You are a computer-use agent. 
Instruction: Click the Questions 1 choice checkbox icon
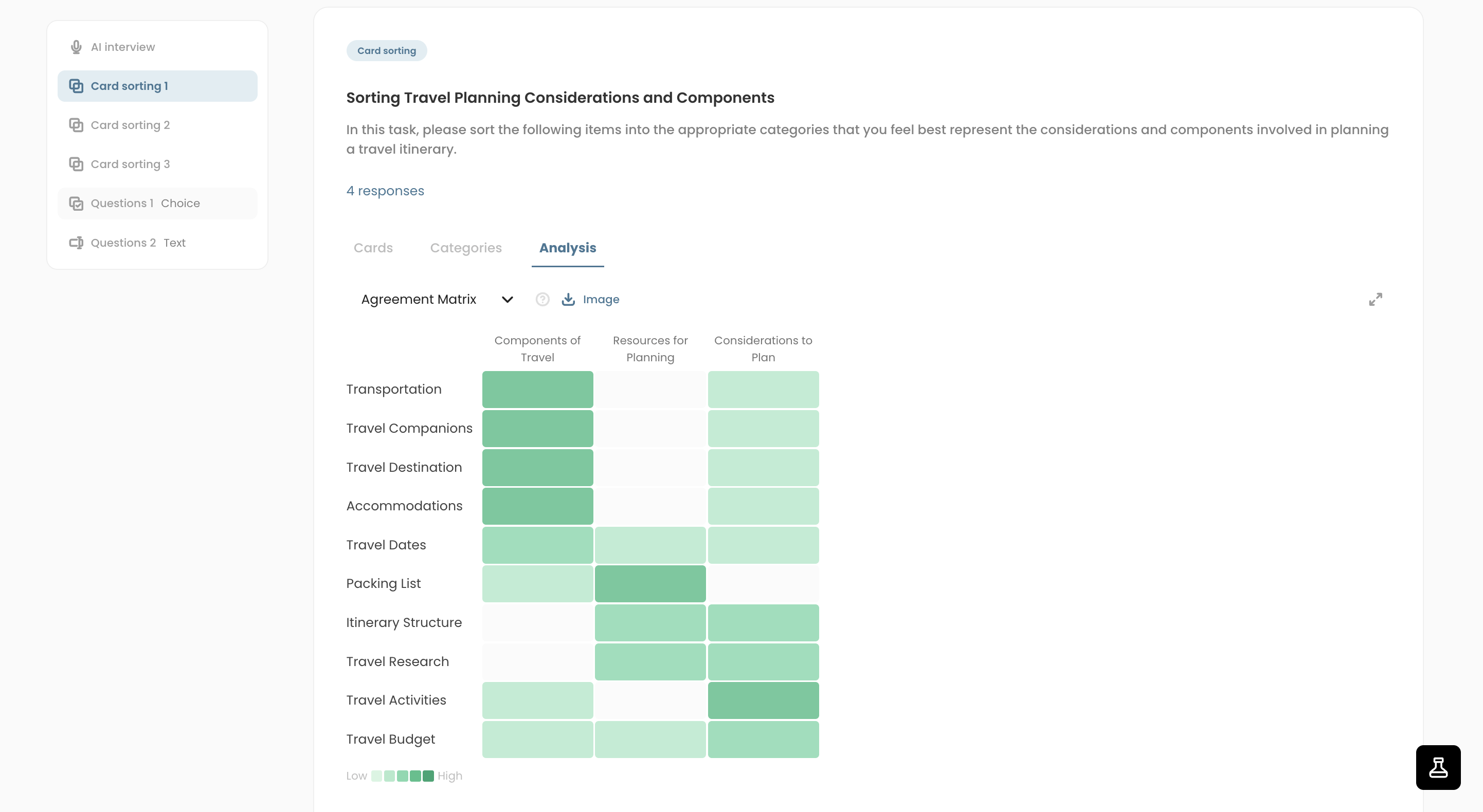pos(76,203)
